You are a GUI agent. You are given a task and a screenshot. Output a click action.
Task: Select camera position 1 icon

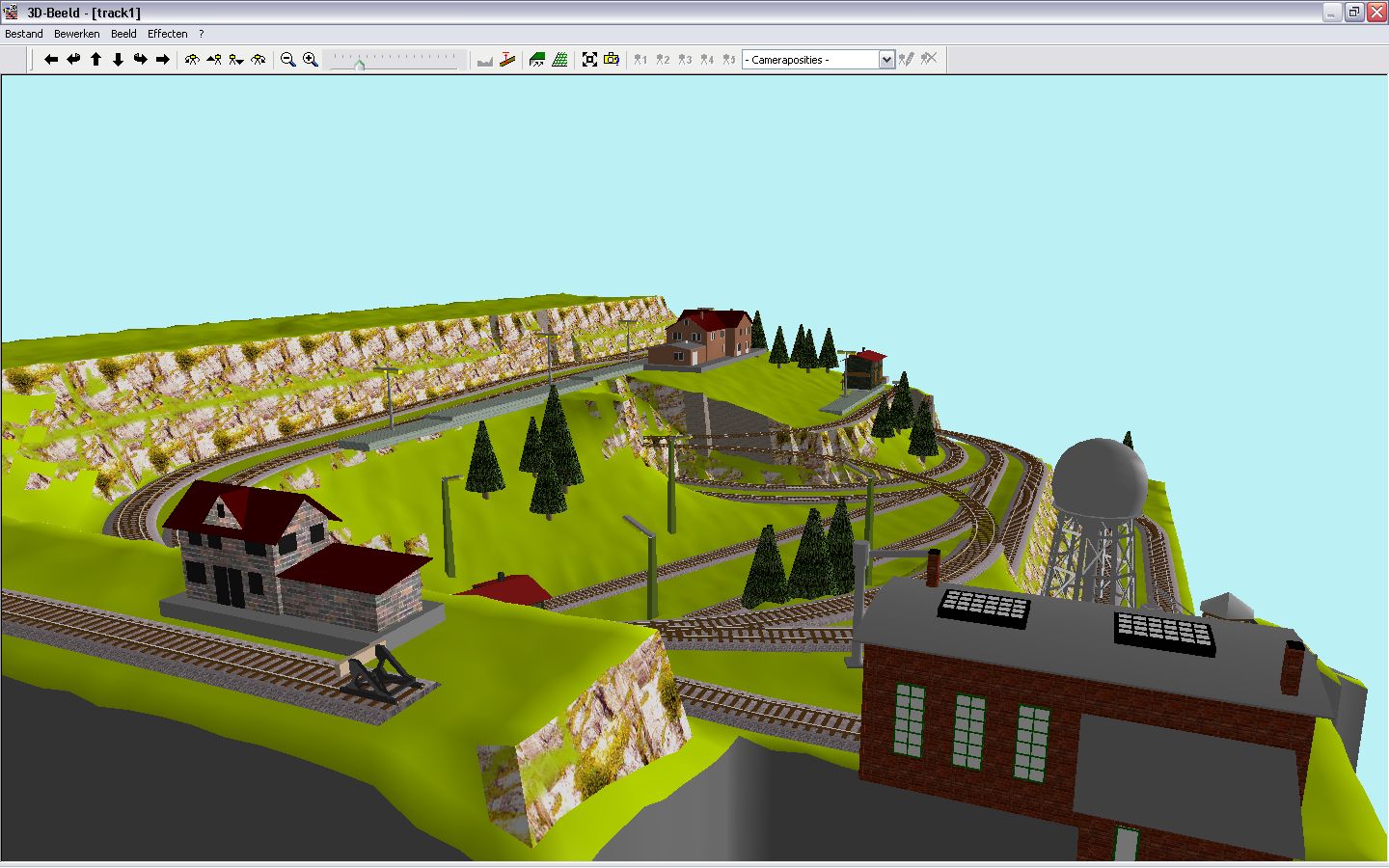pyautogui.click(x=640, y=60)
